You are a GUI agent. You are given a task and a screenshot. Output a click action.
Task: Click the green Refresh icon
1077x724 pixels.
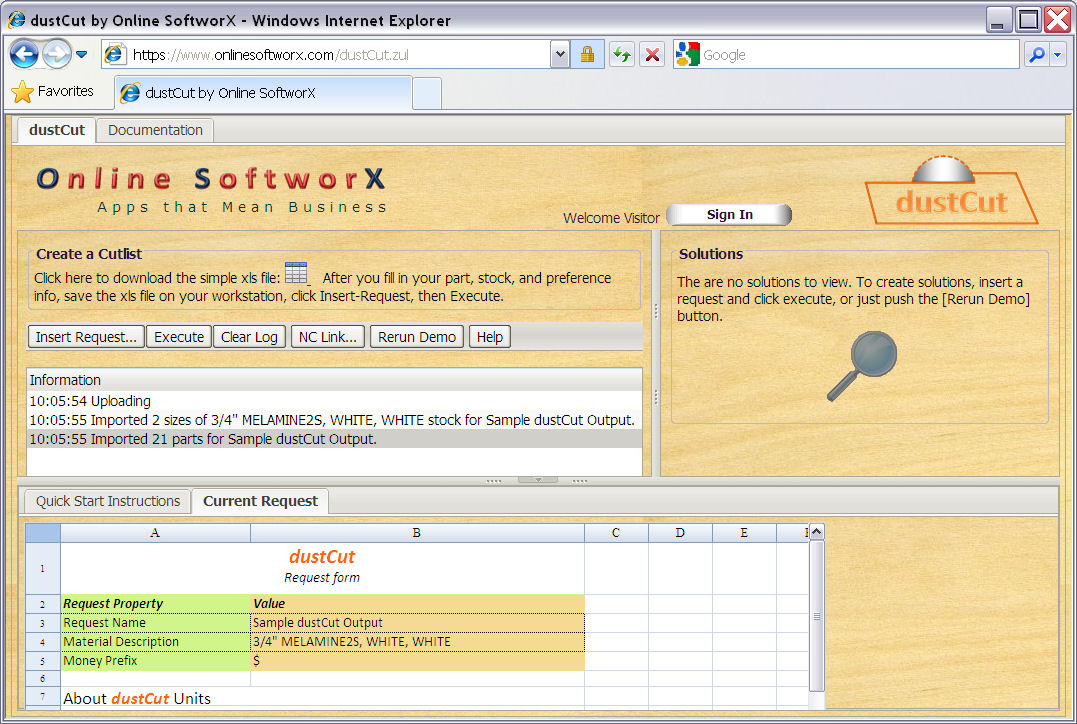click(622, 55)
